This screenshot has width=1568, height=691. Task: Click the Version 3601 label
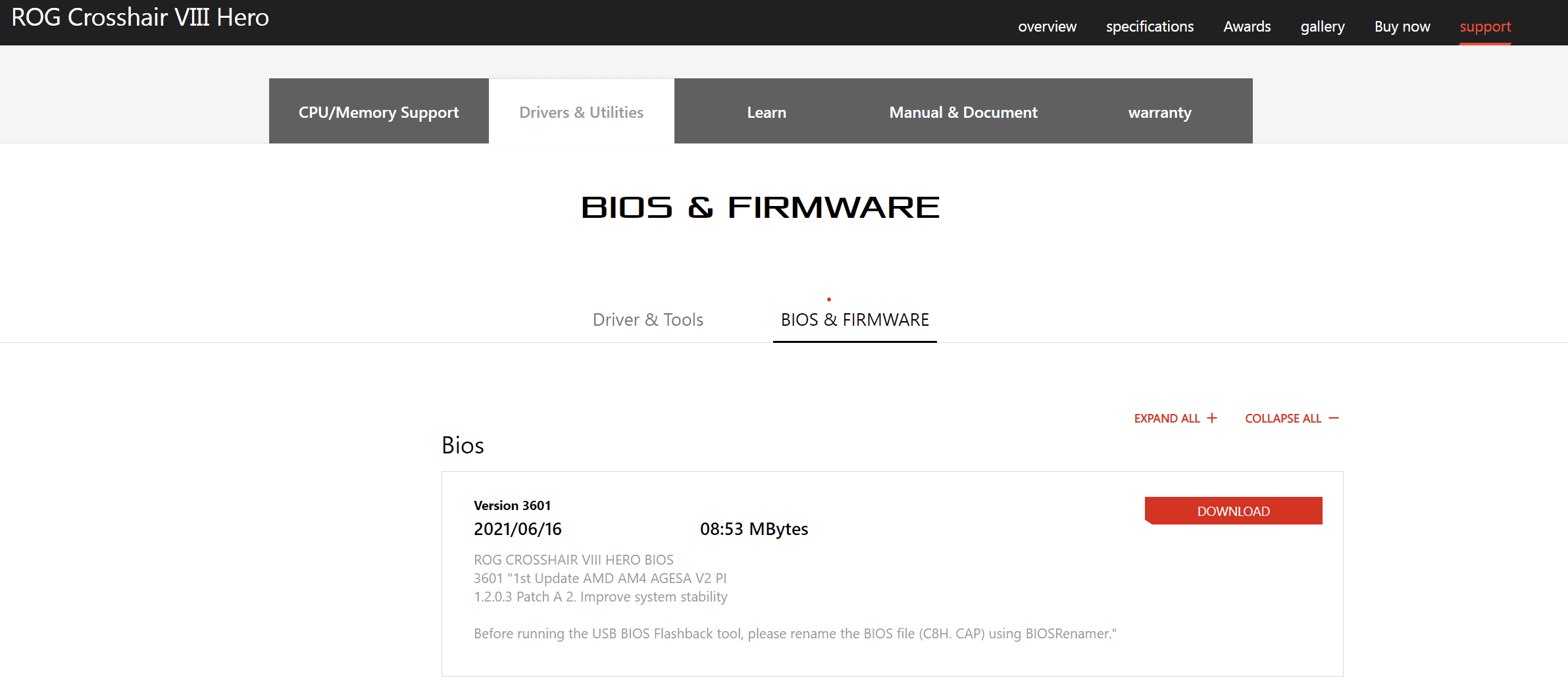click(x=512, y=505)
